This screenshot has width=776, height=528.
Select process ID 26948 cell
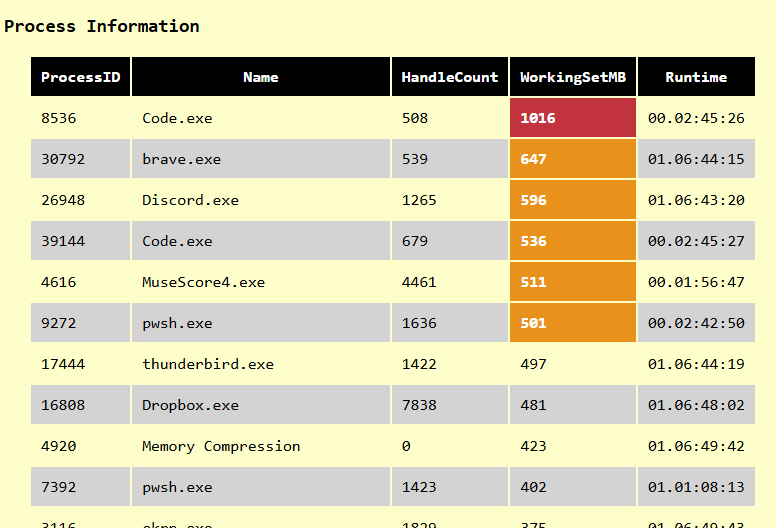click(x=81, y=200)
